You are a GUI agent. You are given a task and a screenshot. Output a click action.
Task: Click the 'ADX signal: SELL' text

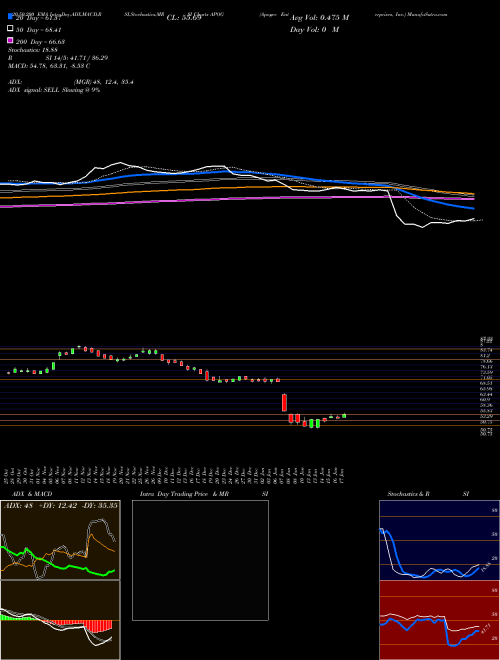pos(34,90)
